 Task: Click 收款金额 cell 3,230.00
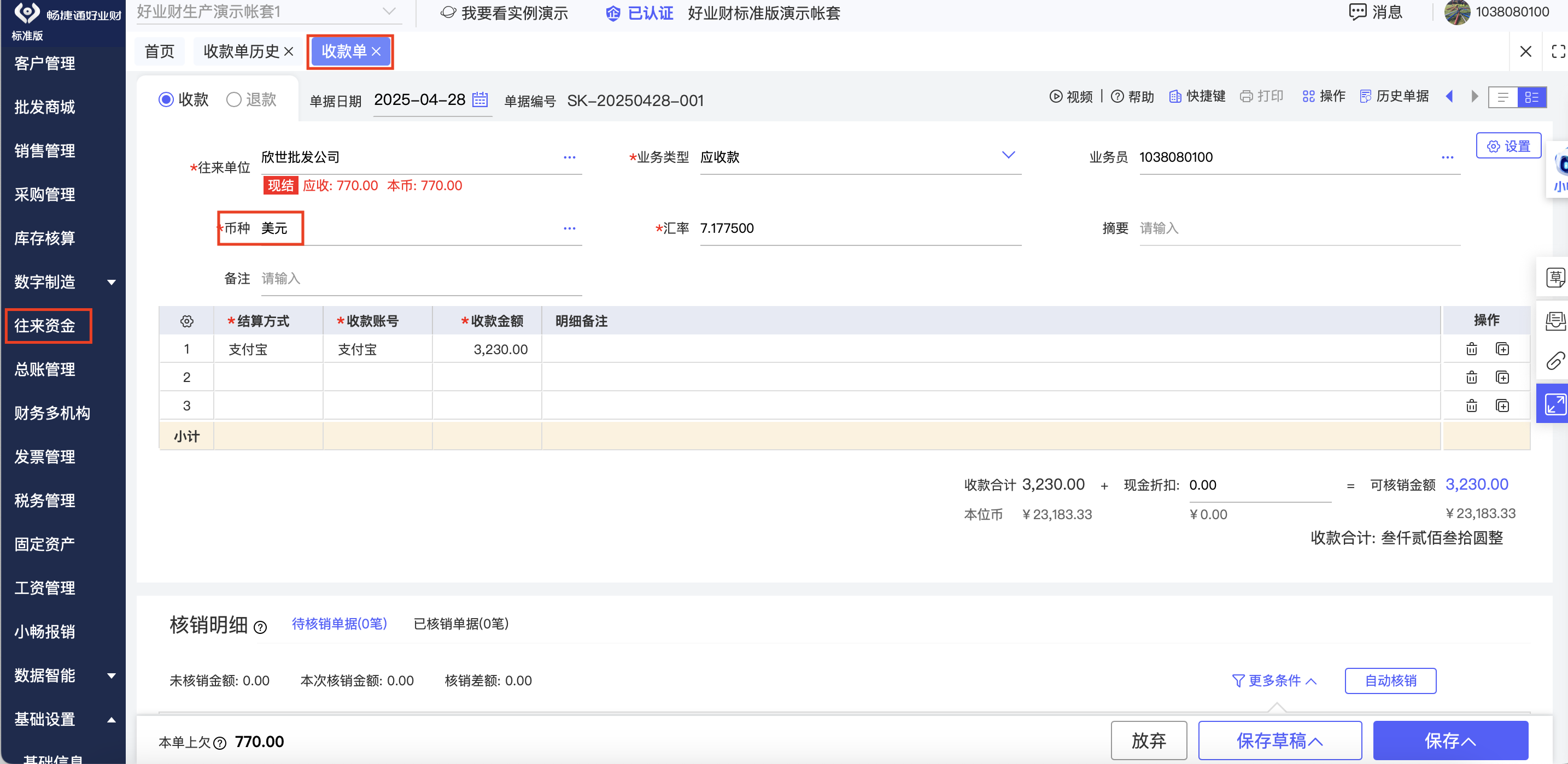pyautogui.click(x=487, y=349)
